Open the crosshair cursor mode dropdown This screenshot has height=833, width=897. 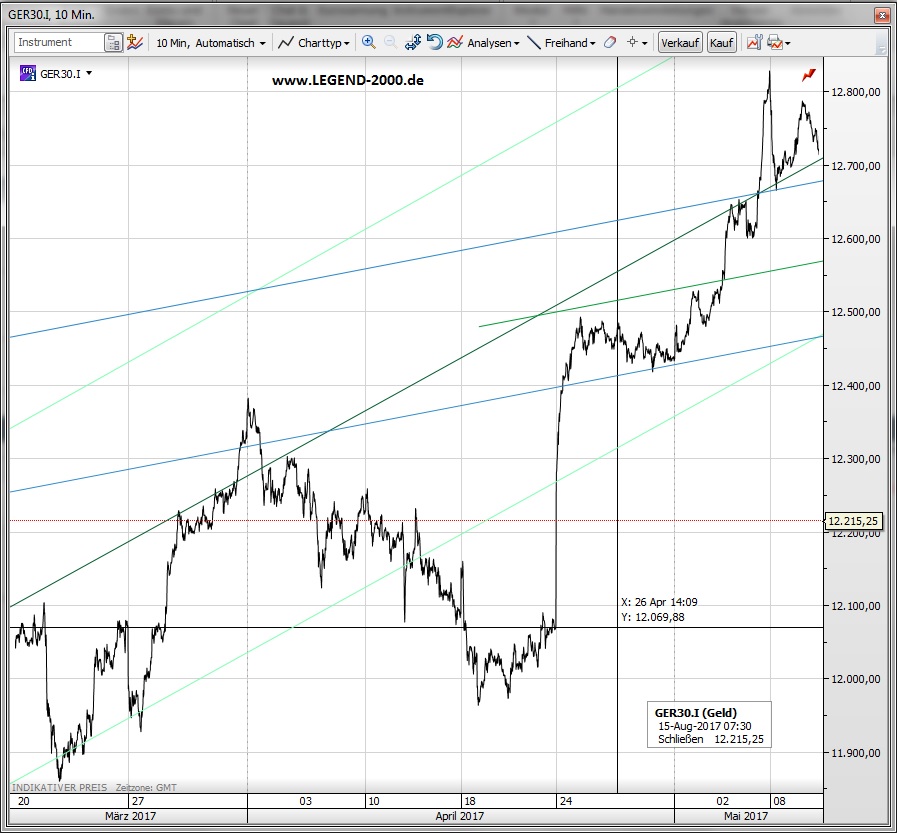[636, 43]
